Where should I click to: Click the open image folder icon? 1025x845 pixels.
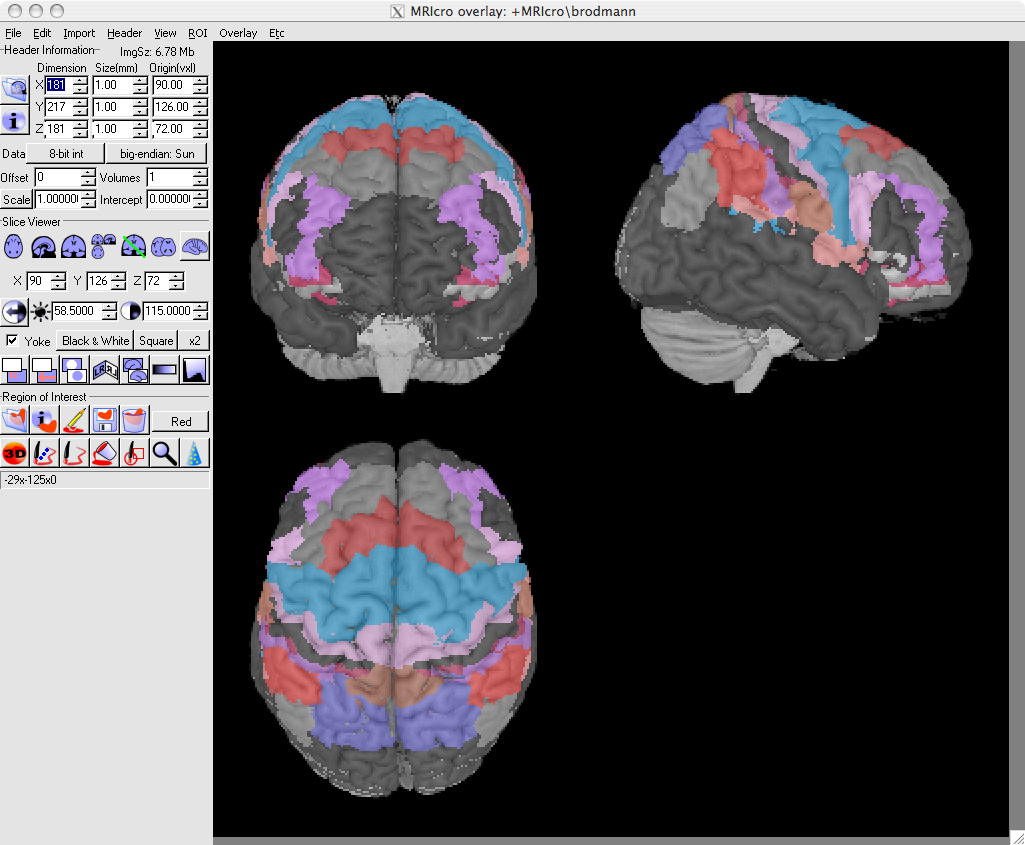[14, 88]
